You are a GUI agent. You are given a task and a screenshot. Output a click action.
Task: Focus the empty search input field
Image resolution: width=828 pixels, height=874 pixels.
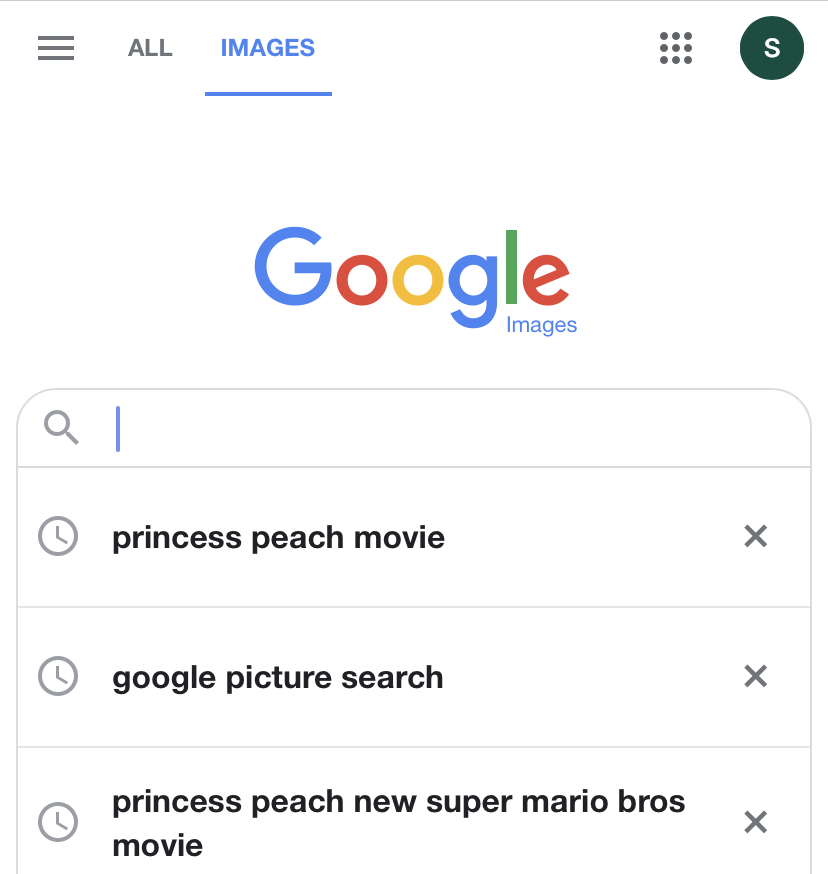(450, 428)
